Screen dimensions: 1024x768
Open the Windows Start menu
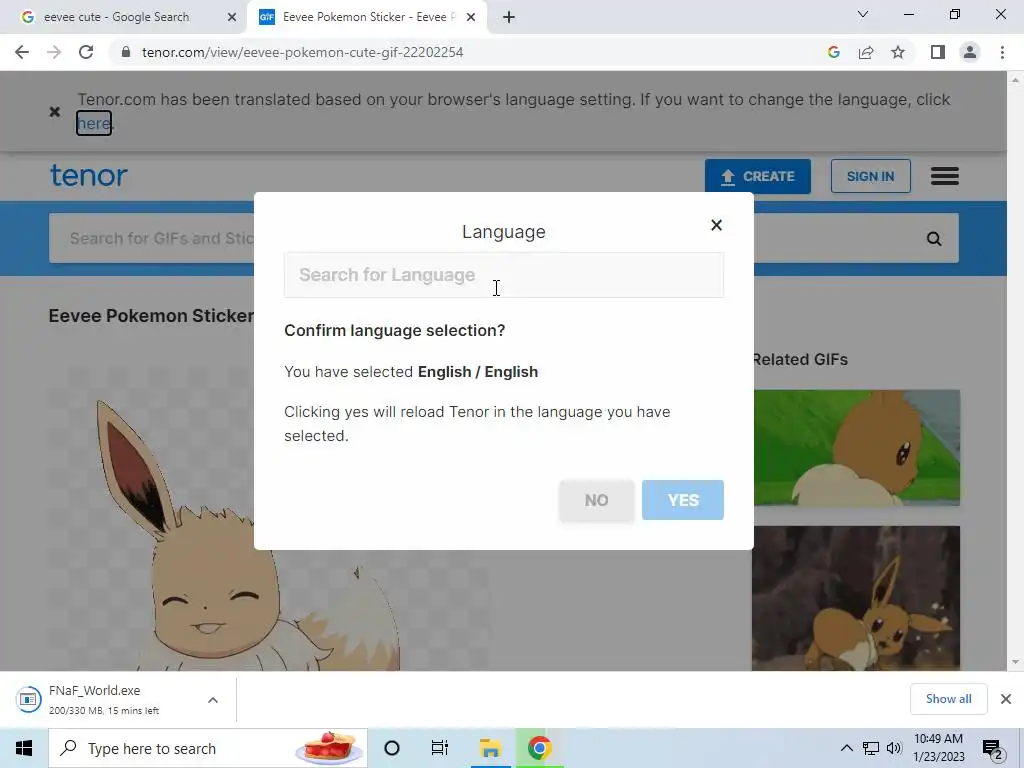pyautogui.click(x=24, y=748)
